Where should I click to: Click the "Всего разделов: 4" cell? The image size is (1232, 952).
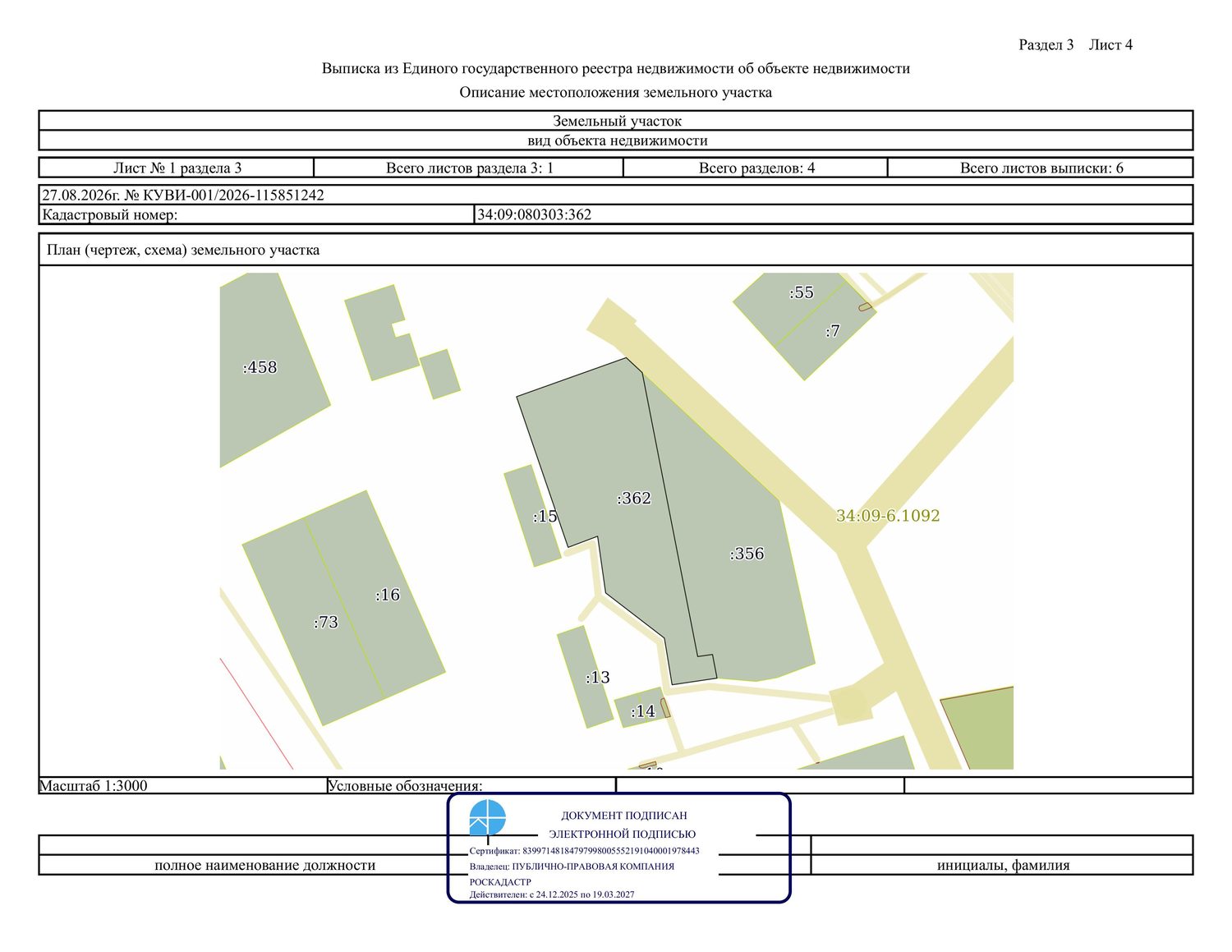point(756,168)
